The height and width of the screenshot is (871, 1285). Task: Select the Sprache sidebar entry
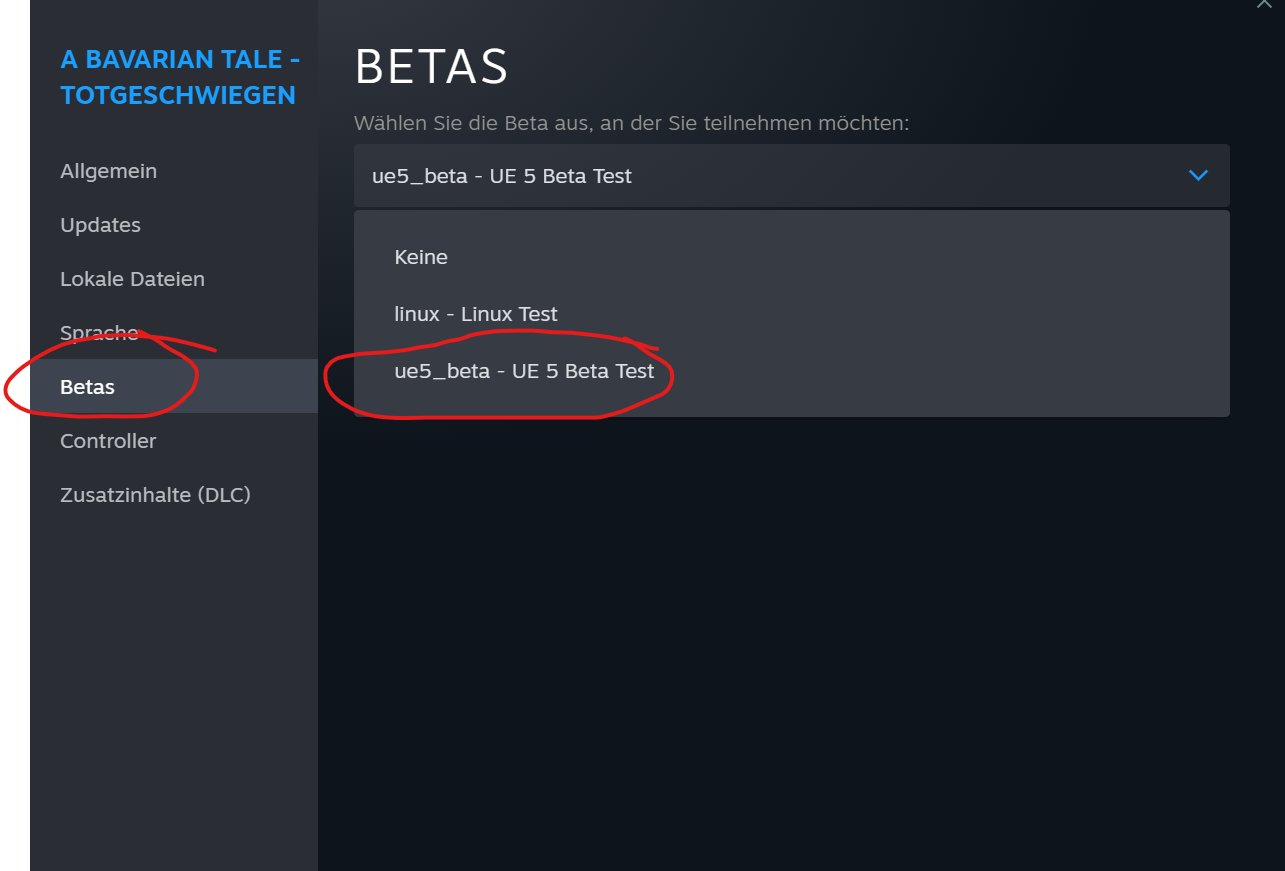pyautogui.click(x=99, y=333)
